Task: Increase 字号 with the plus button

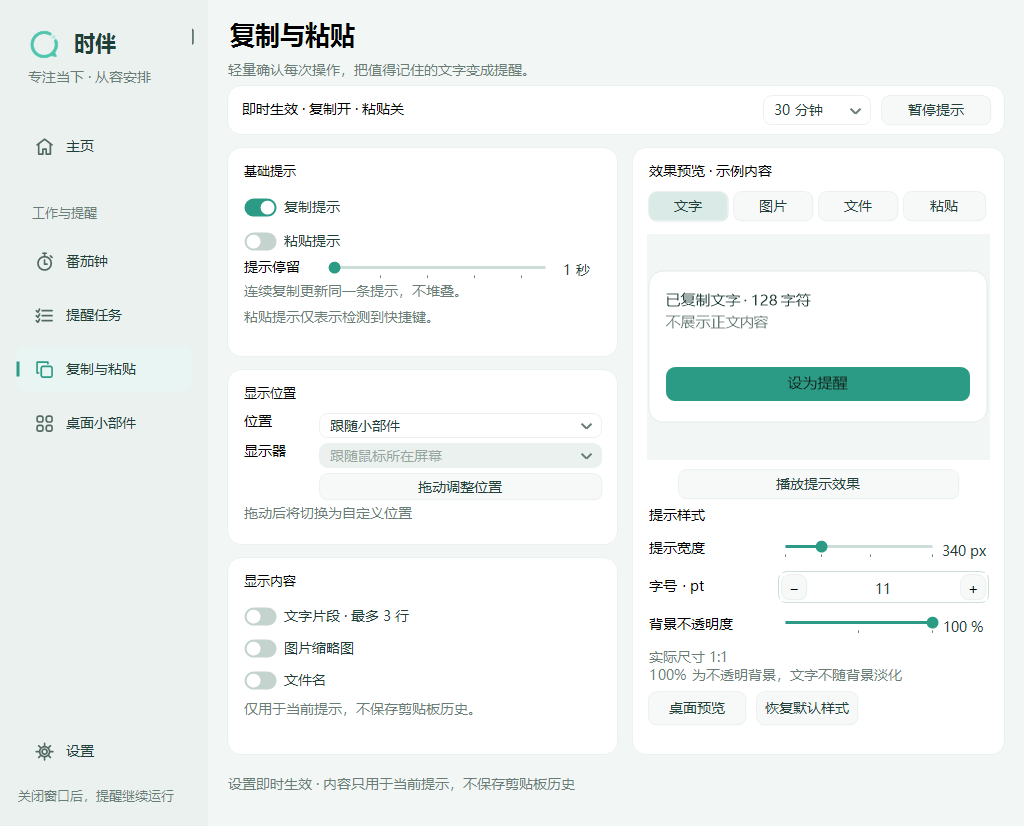Action: pos(973,588)
